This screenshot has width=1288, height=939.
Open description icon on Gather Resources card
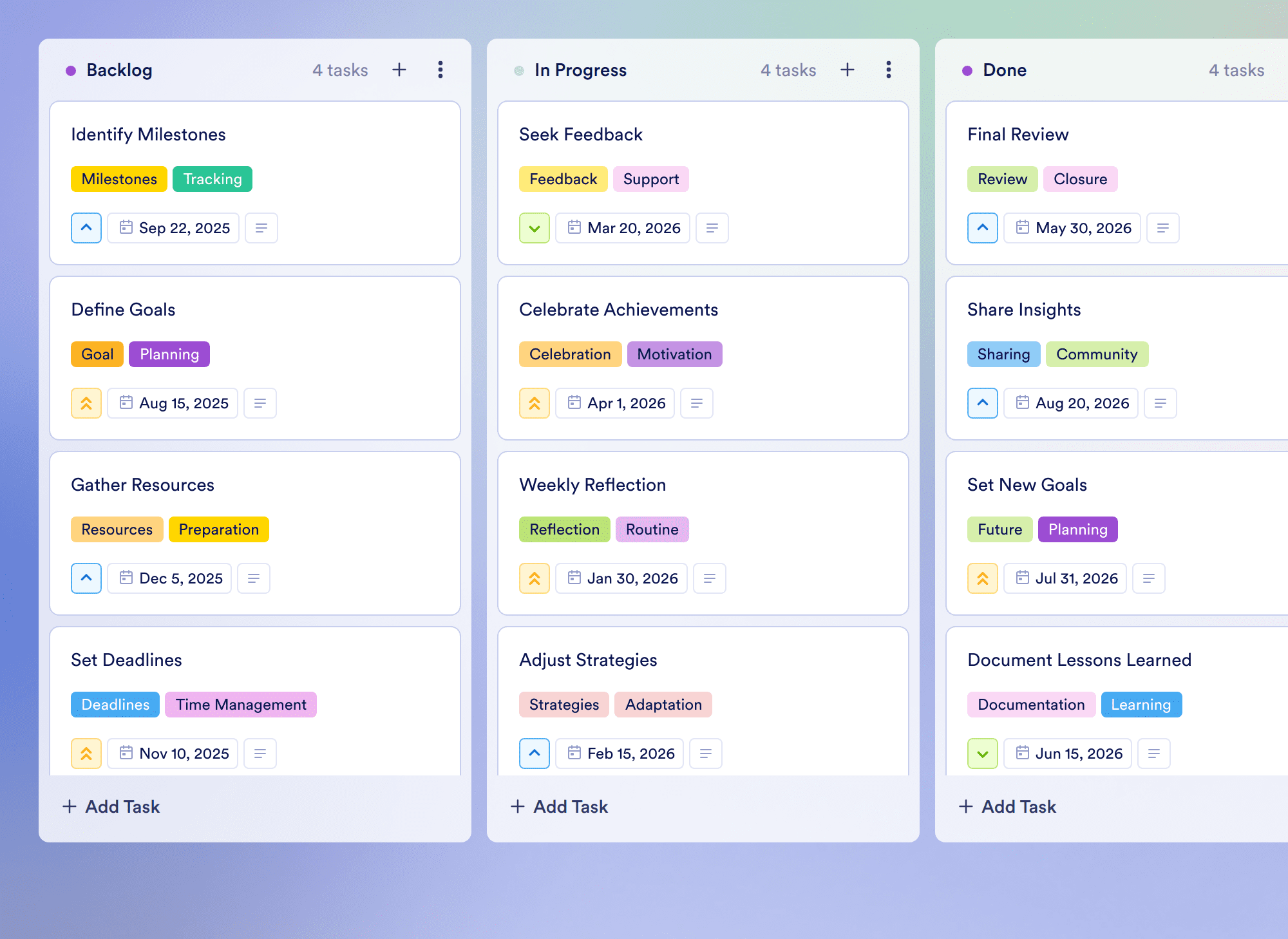pos(254,578)
